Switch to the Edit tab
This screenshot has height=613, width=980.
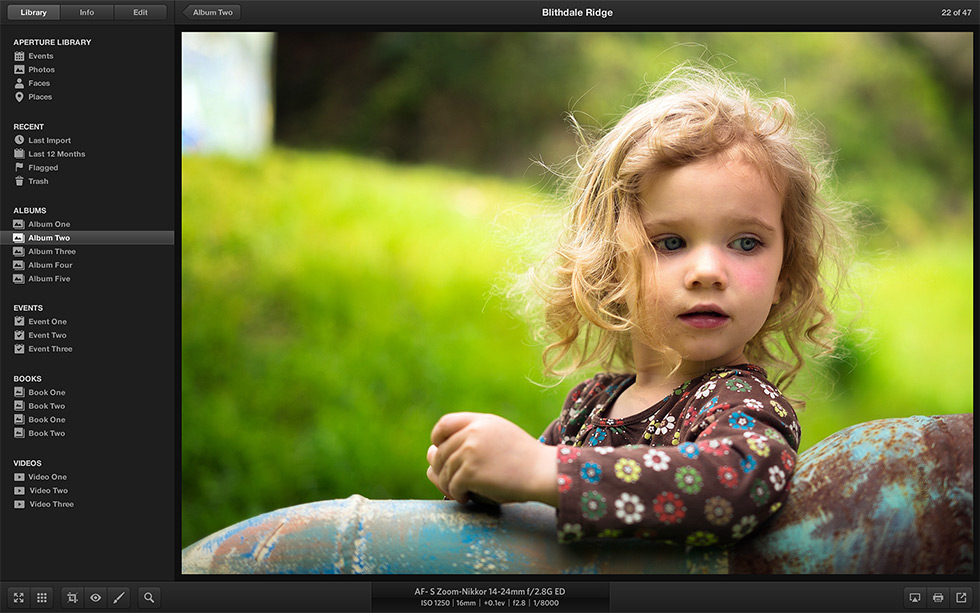coord(140,12)
